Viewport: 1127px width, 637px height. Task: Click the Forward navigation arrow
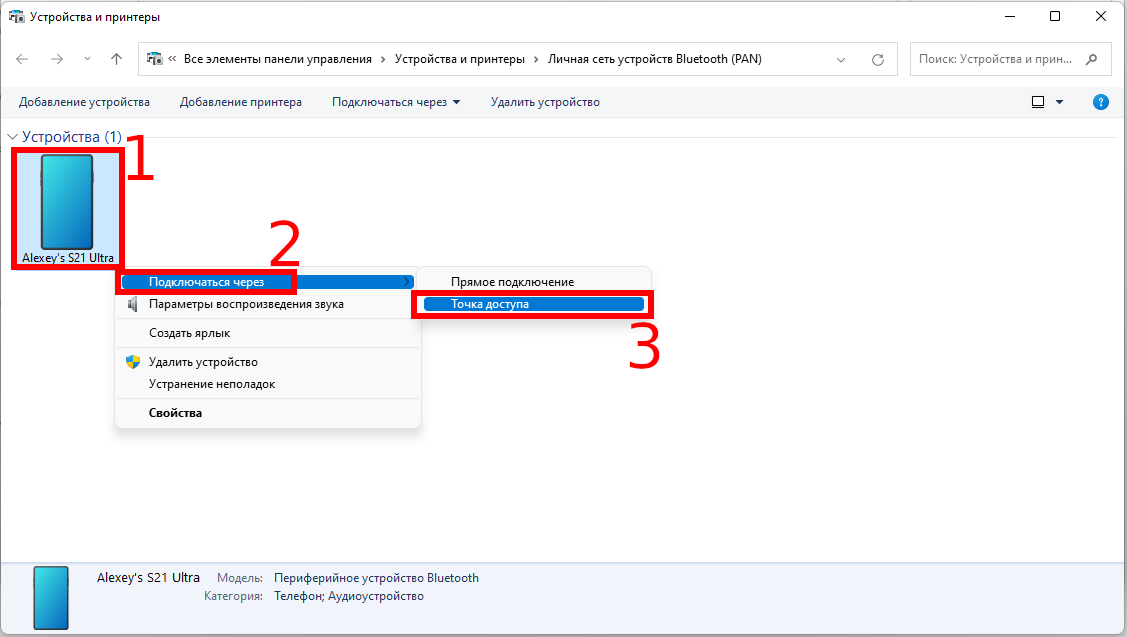57,59
